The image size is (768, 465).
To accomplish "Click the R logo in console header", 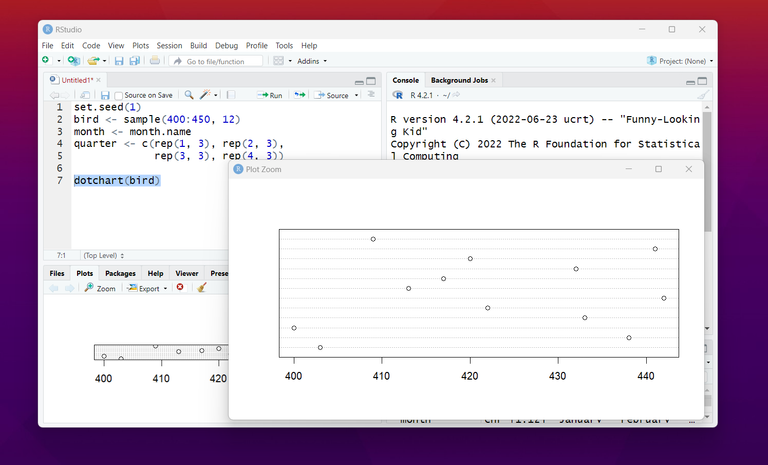I will (x=397, y=95).
